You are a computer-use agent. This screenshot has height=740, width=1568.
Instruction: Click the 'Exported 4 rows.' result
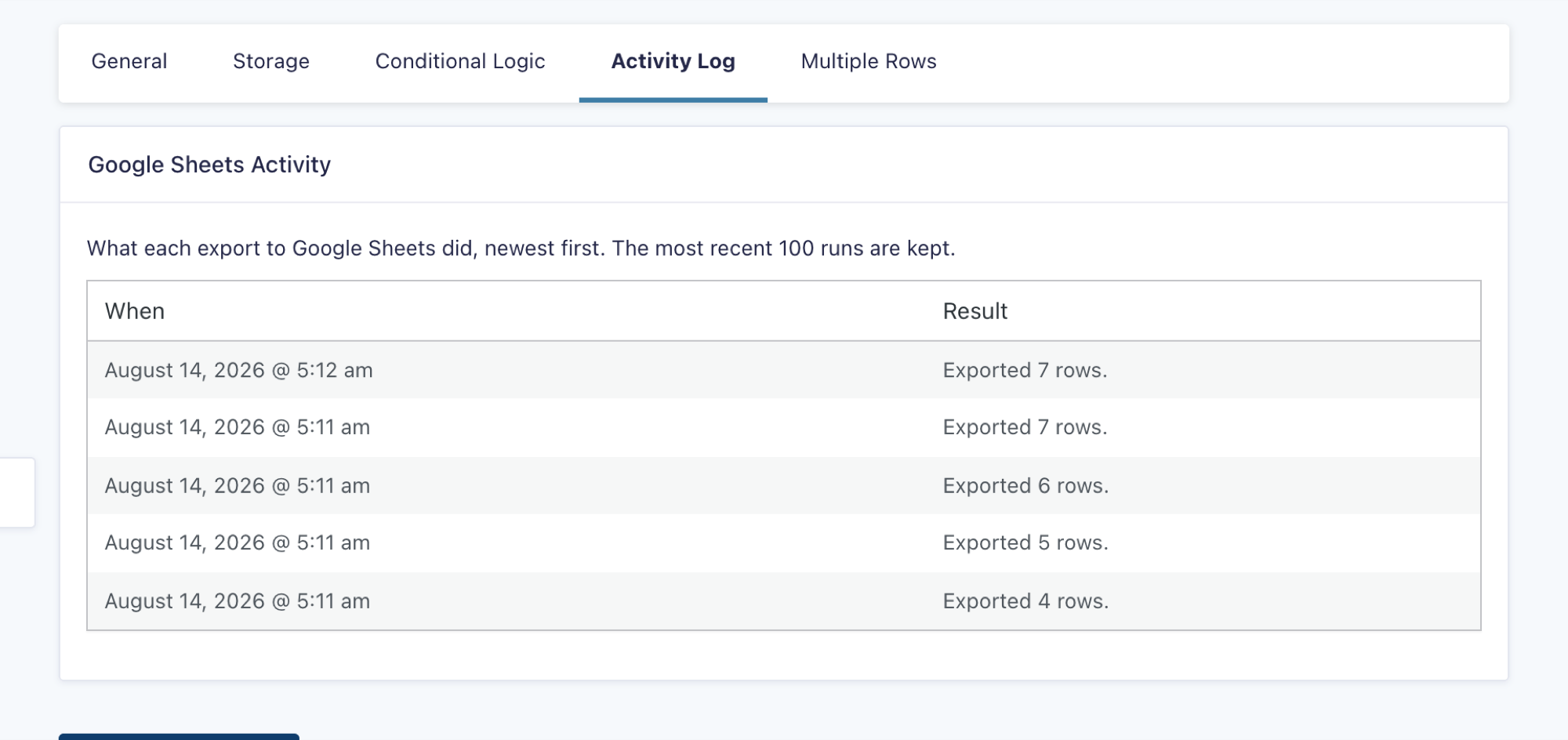1025,601
